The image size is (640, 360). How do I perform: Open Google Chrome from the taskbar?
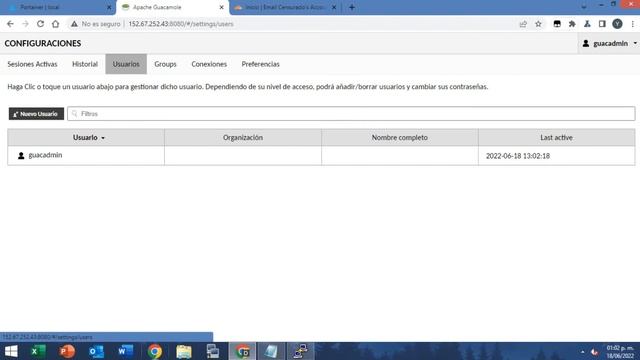(155, 351)
